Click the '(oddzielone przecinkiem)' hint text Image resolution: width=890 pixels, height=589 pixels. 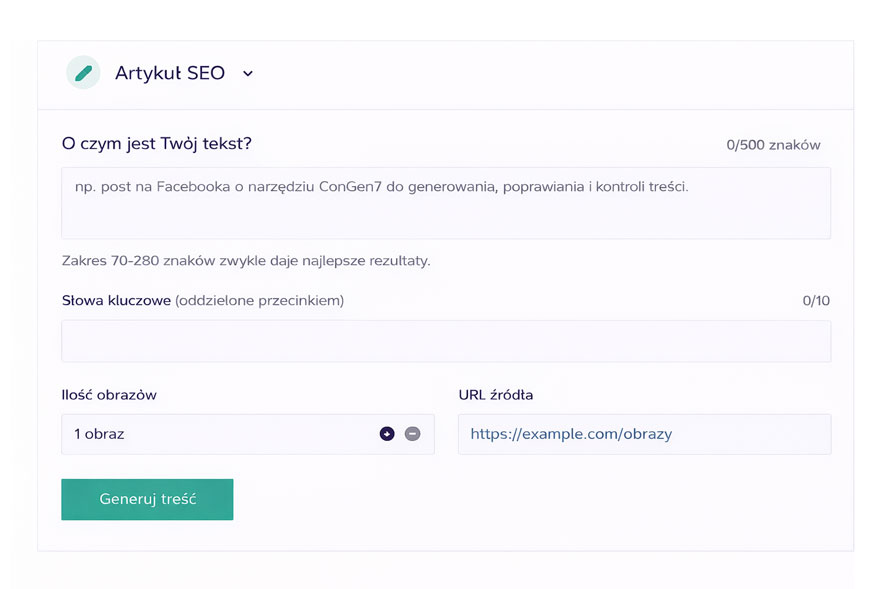pyautogui.click(x=259, y=301)
